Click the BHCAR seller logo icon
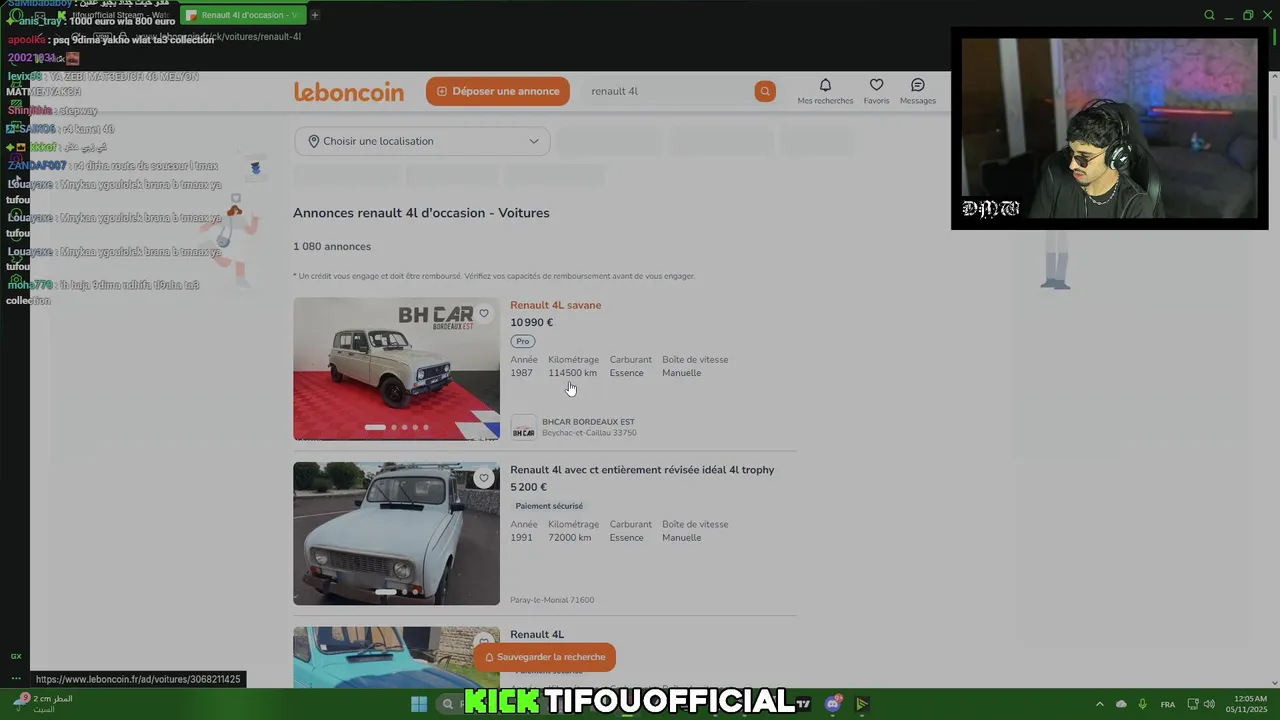This screenshot has width=1280, height=720. (523, 428)
